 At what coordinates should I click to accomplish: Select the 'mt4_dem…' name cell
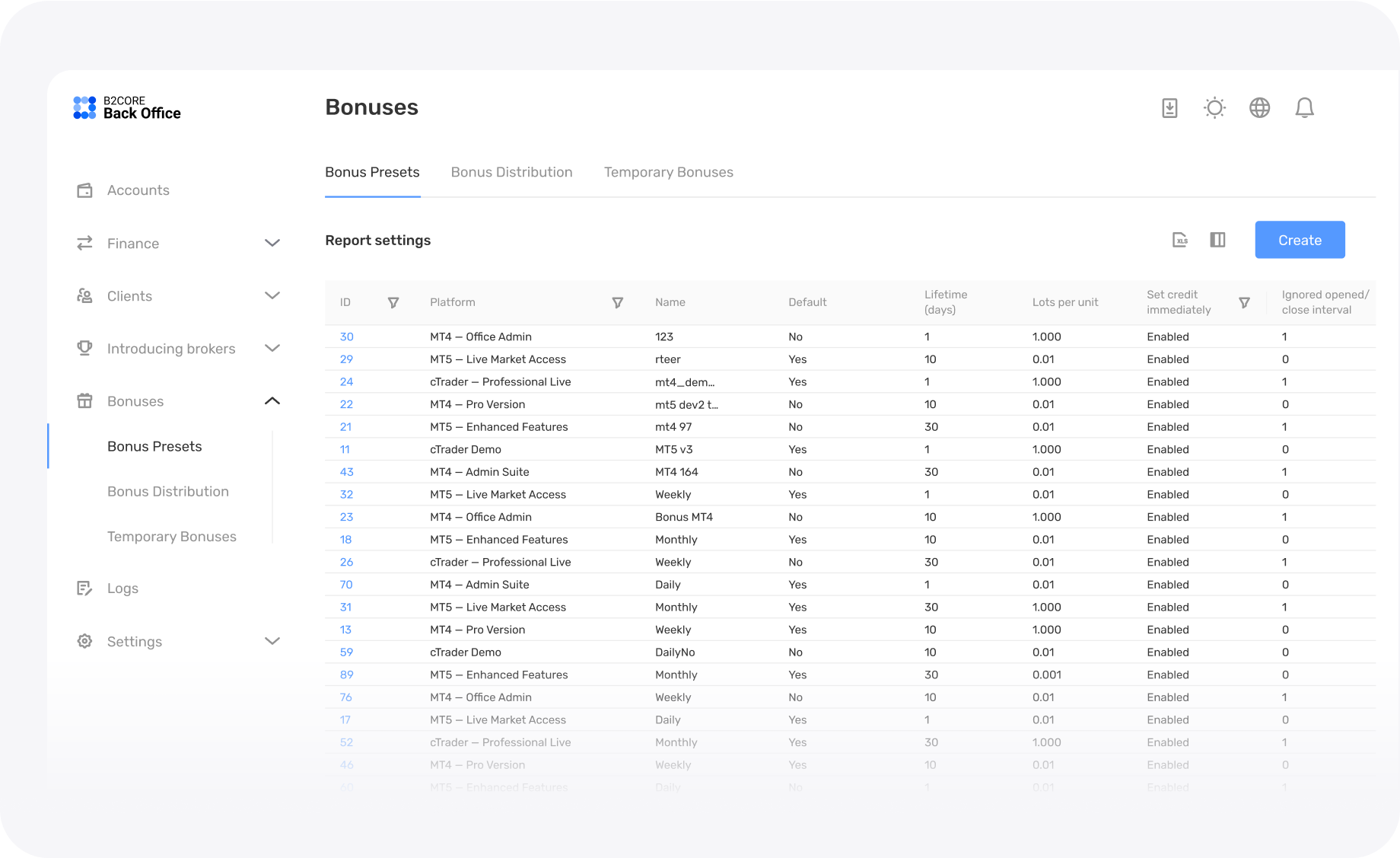click(685, 381)
